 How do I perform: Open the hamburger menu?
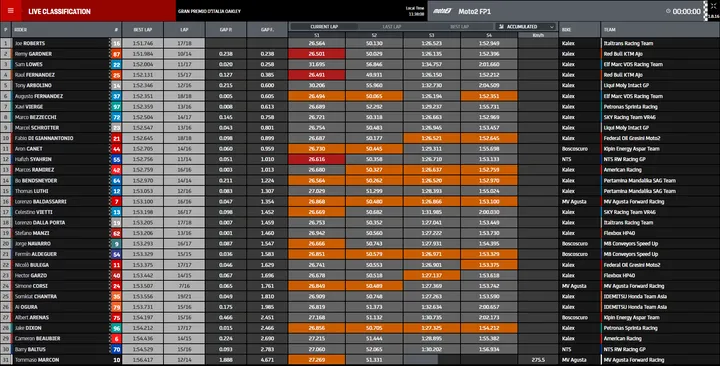tap(11, 11)
